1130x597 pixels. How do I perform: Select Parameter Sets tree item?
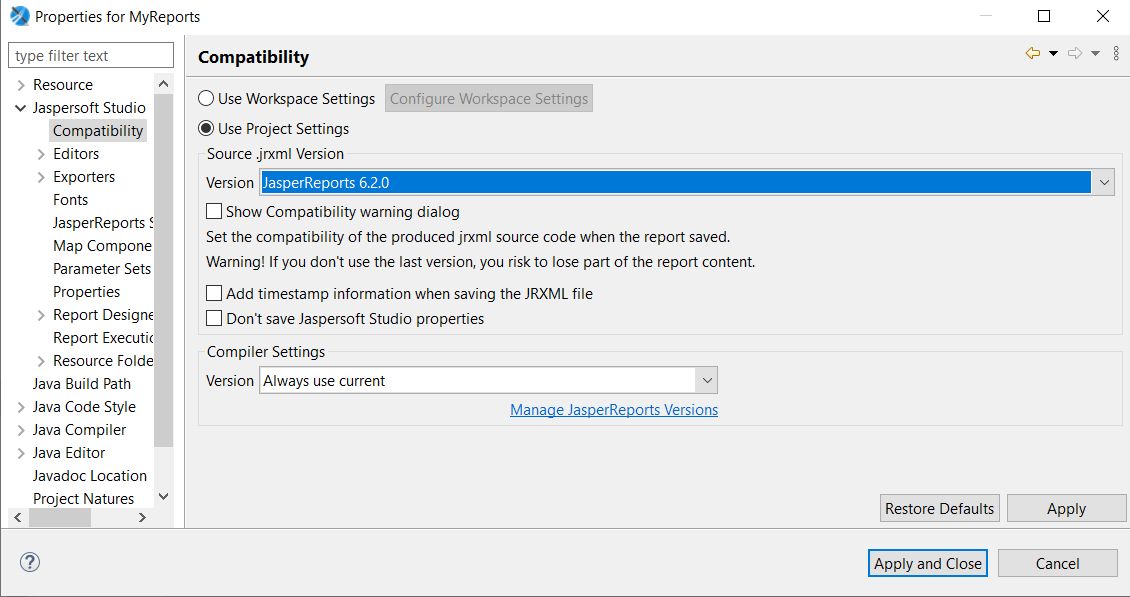[x=102, y=269]
